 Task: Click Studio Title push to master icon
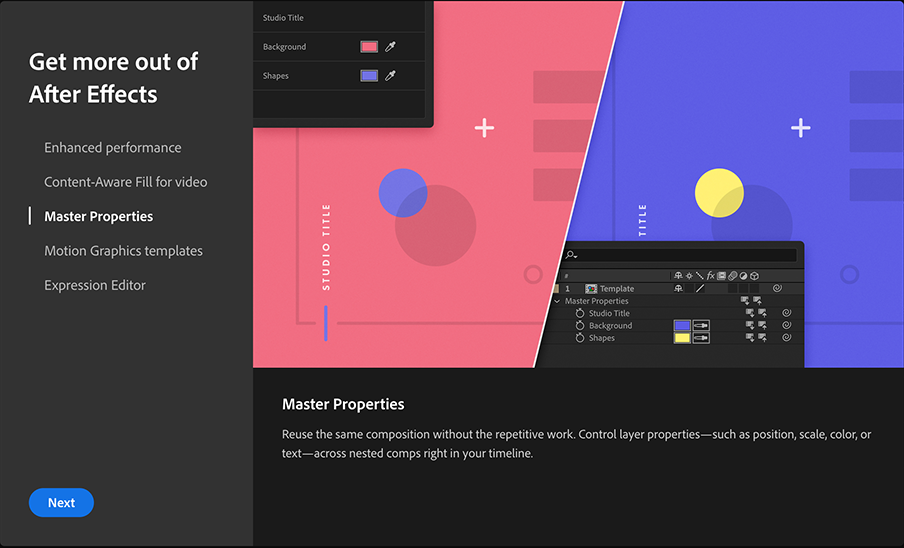point(762,313)
